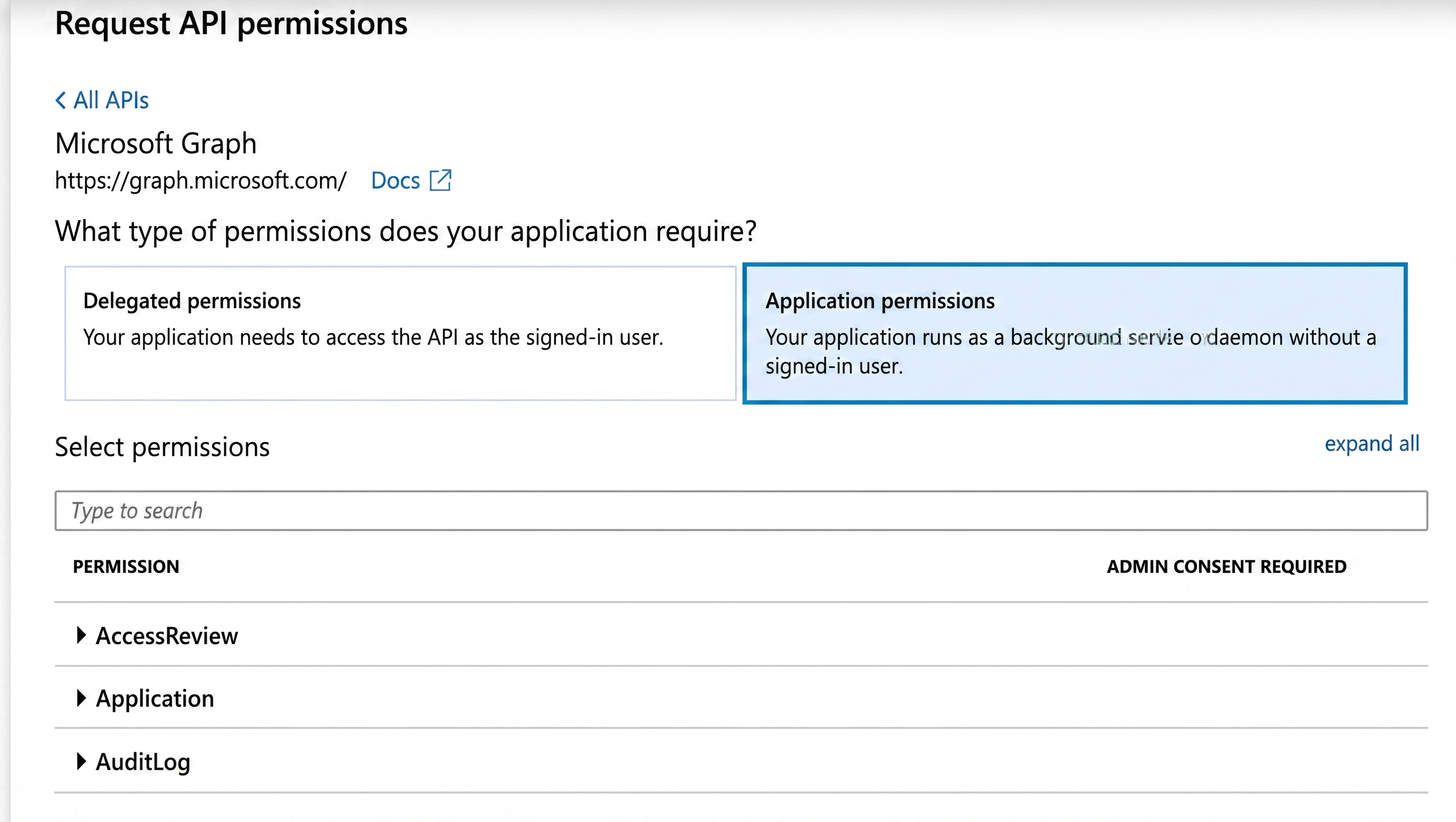The width and height of the screenshot is (1456, 822).
Task: Click the Microsoft Graph heading
Action: point(156,143)
